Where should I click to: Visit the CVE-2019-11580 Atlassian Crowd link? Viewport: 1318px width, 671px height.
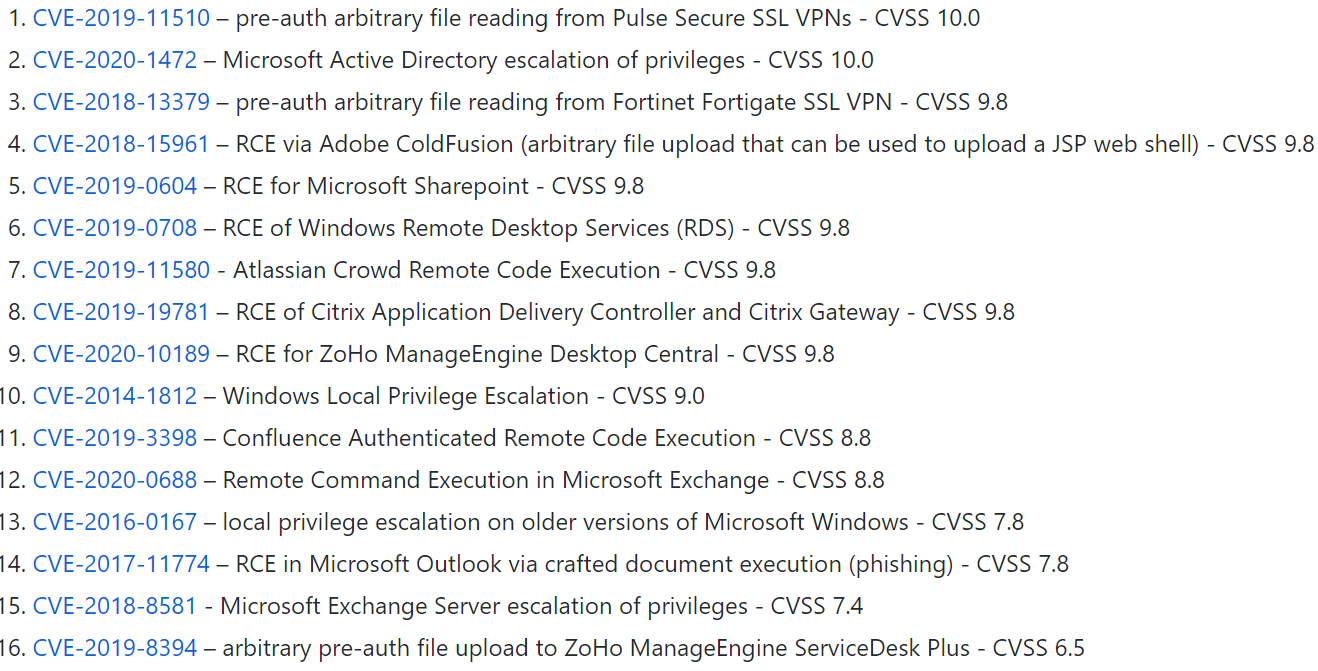(x=121, y=270)
